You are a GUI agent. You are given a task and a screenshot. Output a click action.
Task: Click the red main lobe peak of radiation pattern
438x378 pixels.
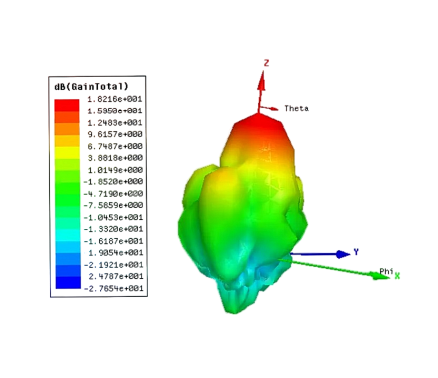[259, 122]
